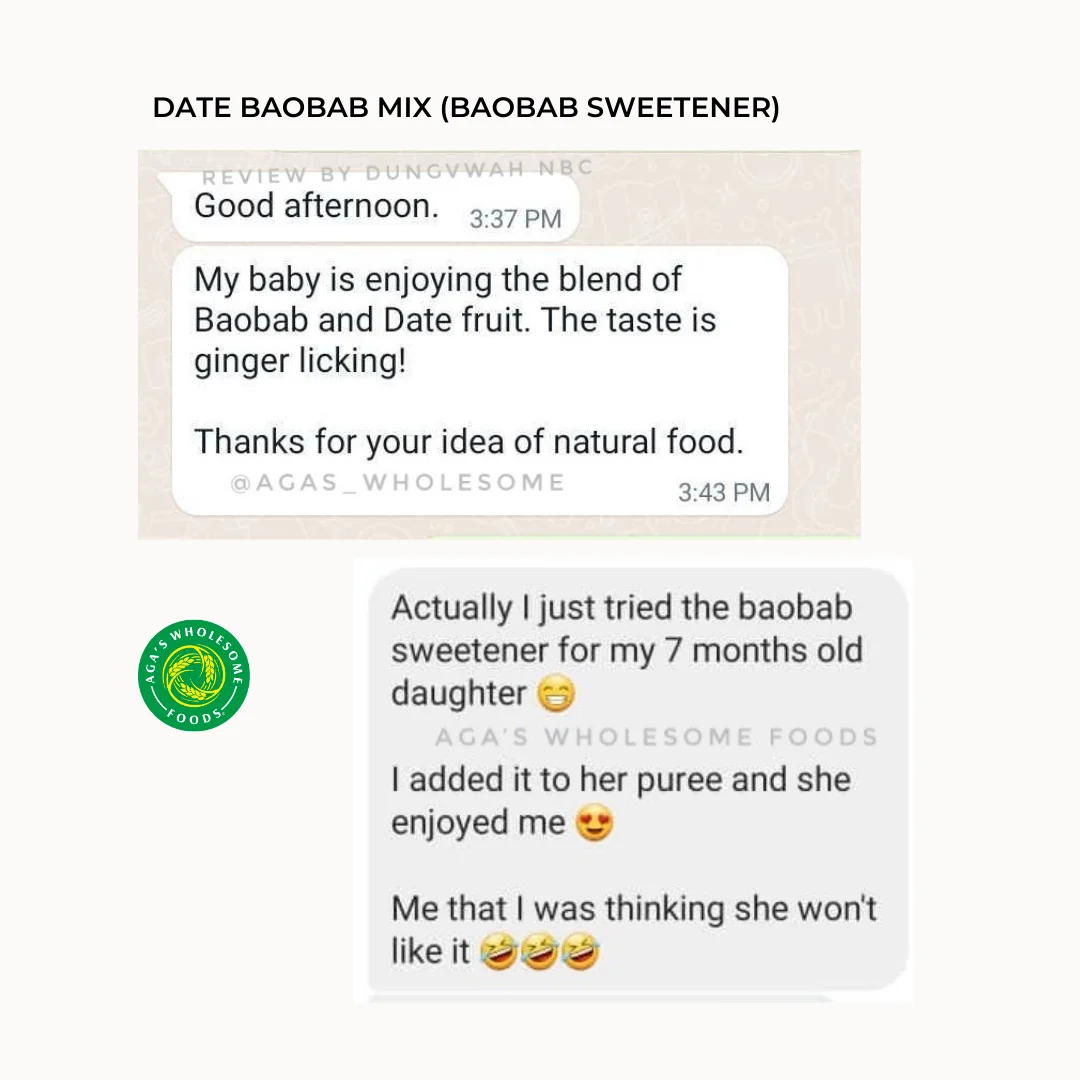The width and height of the screenshot is (1080, 1080).
Task: Select the Good afternoon message bubble
Action: tap(375, 207)
